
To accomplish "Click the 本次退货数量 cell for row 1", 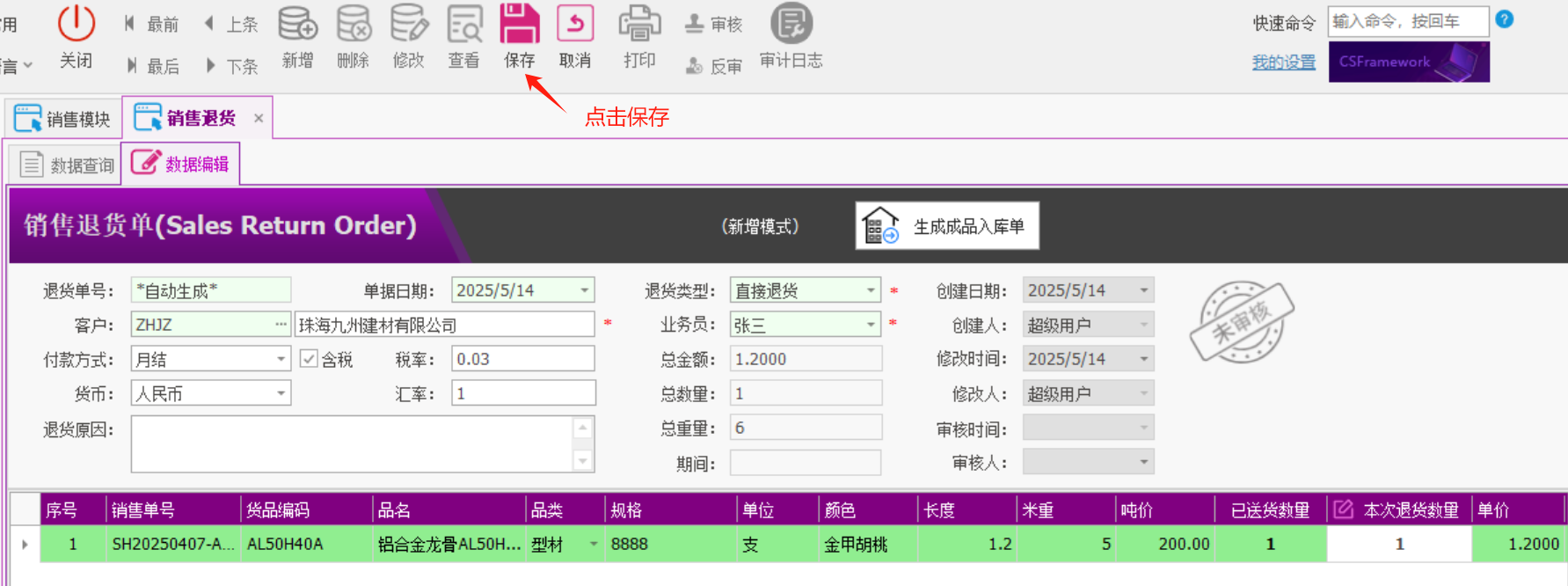I will (x=1399, y=544).
